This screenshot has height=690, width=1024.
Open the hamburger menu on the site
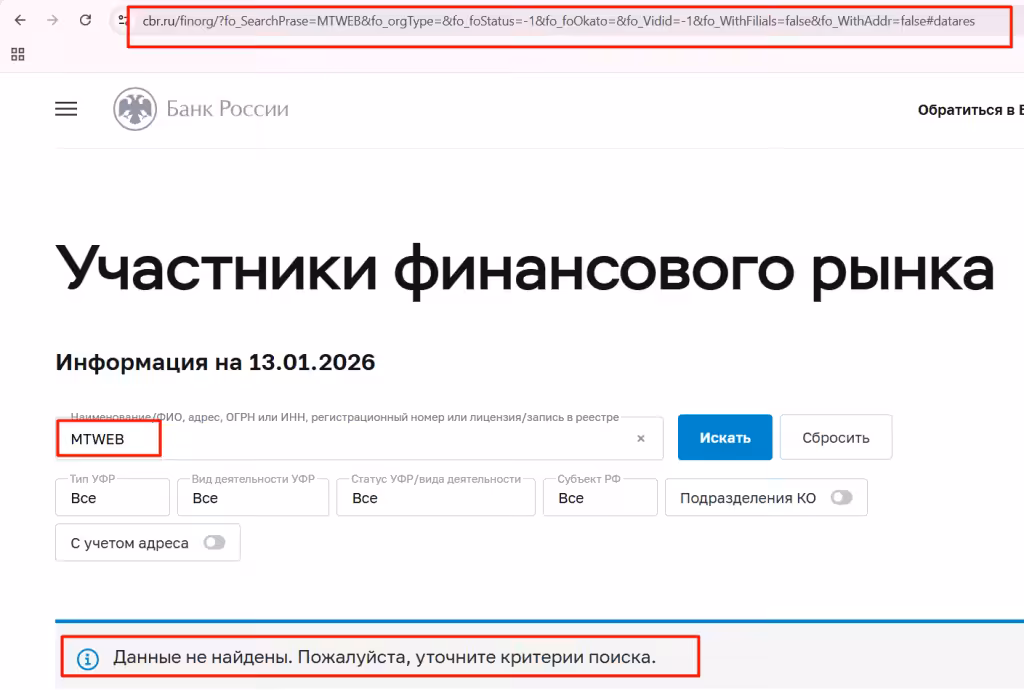click(66, 109)
